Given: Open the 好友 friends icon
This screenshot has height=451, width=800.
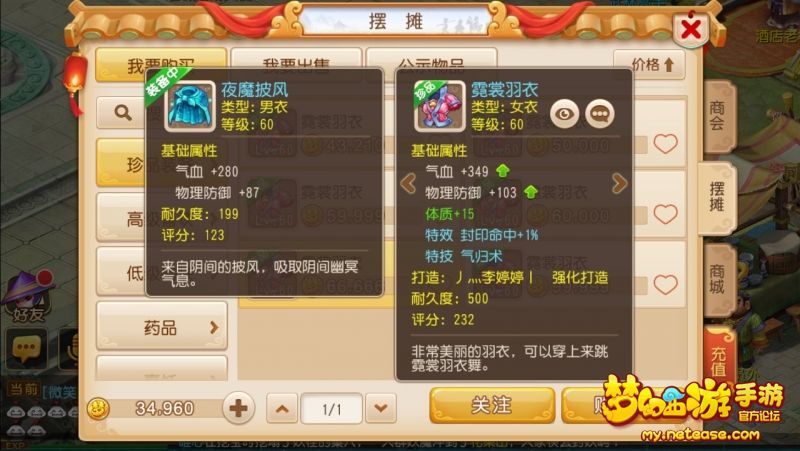Looking at the screenshot, I should click(x=28, y=297).
